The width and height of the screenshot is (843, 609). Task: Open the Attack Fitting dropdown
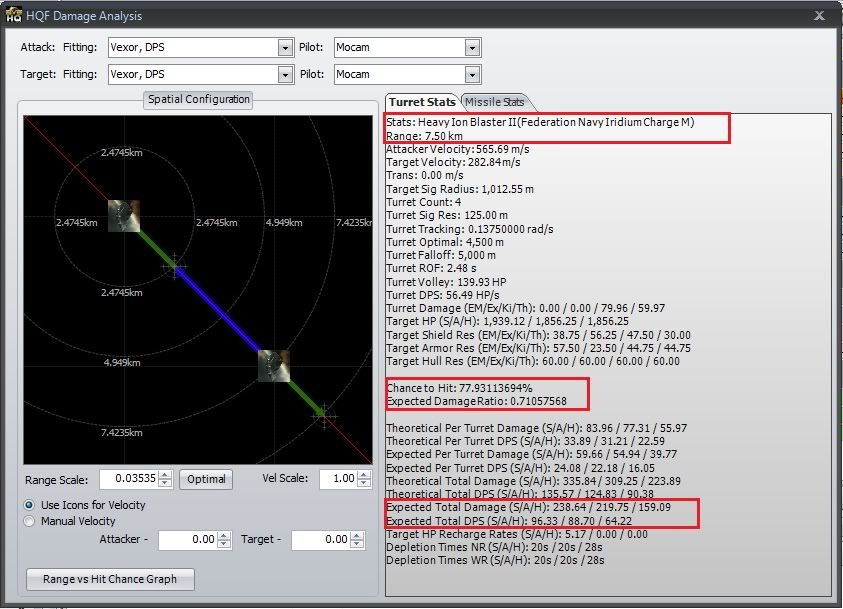coord(285,48)
